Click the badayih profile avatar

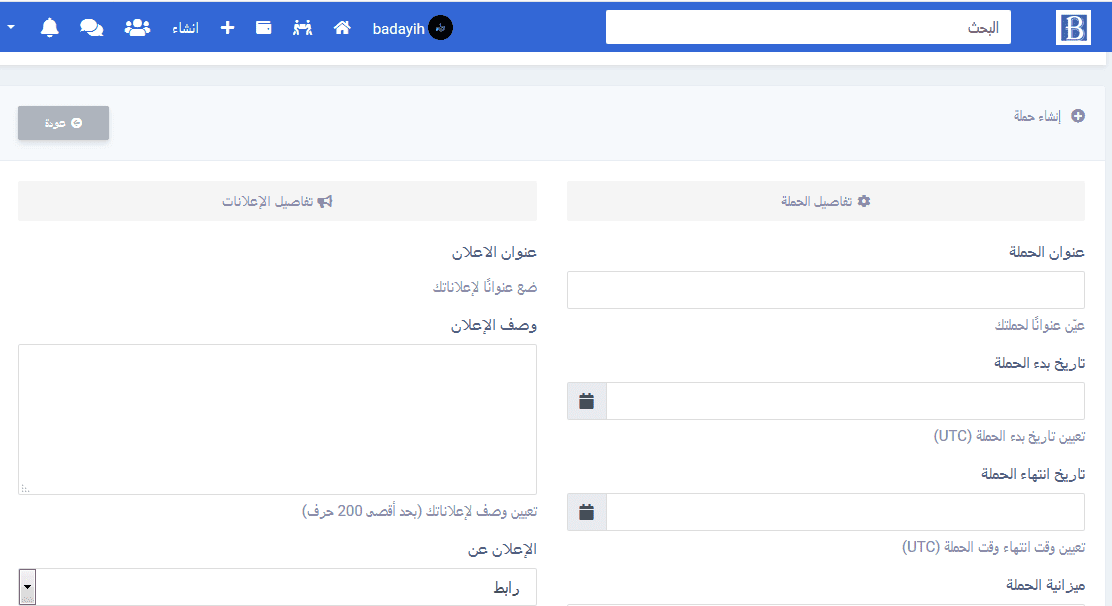tap(440, 28)
